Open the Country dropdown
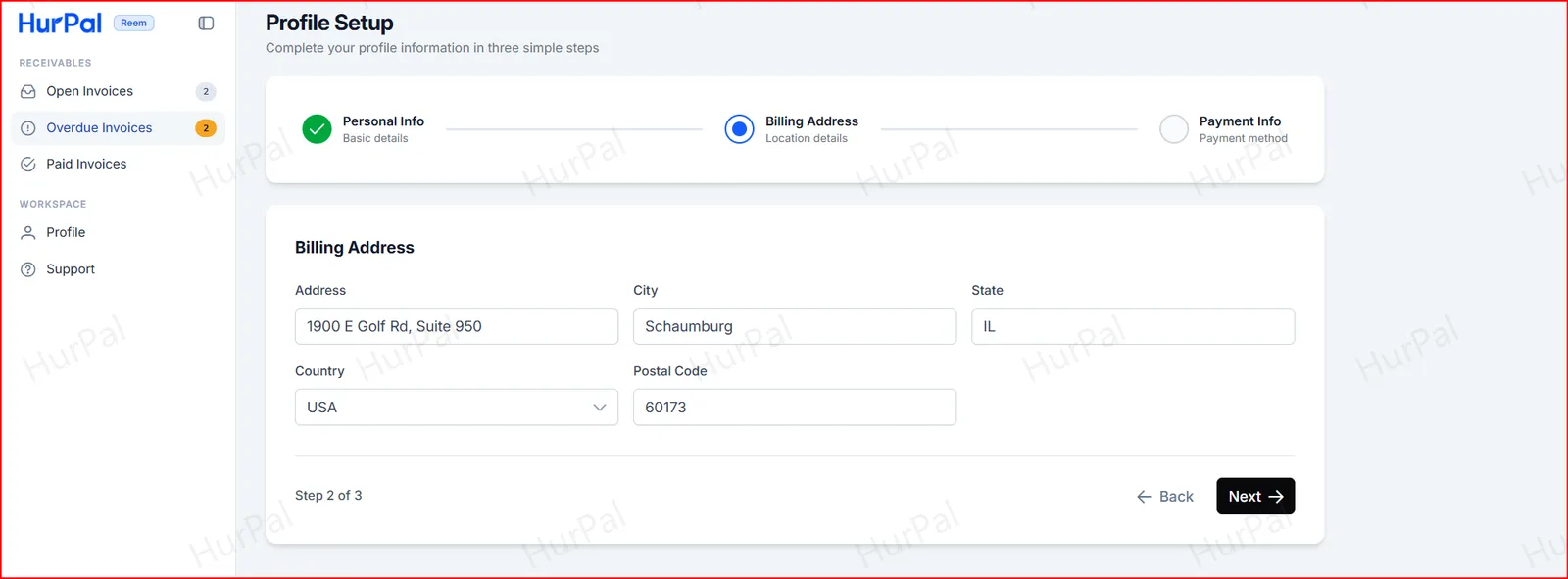This screenshot has height=579, width=1568. pos(457,408)
